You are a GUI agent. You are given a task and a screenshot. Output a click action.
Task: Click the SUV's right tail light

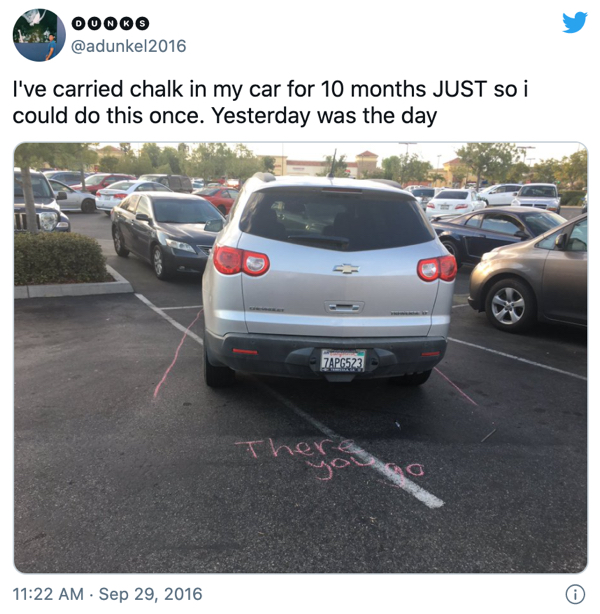click(437, 268)
